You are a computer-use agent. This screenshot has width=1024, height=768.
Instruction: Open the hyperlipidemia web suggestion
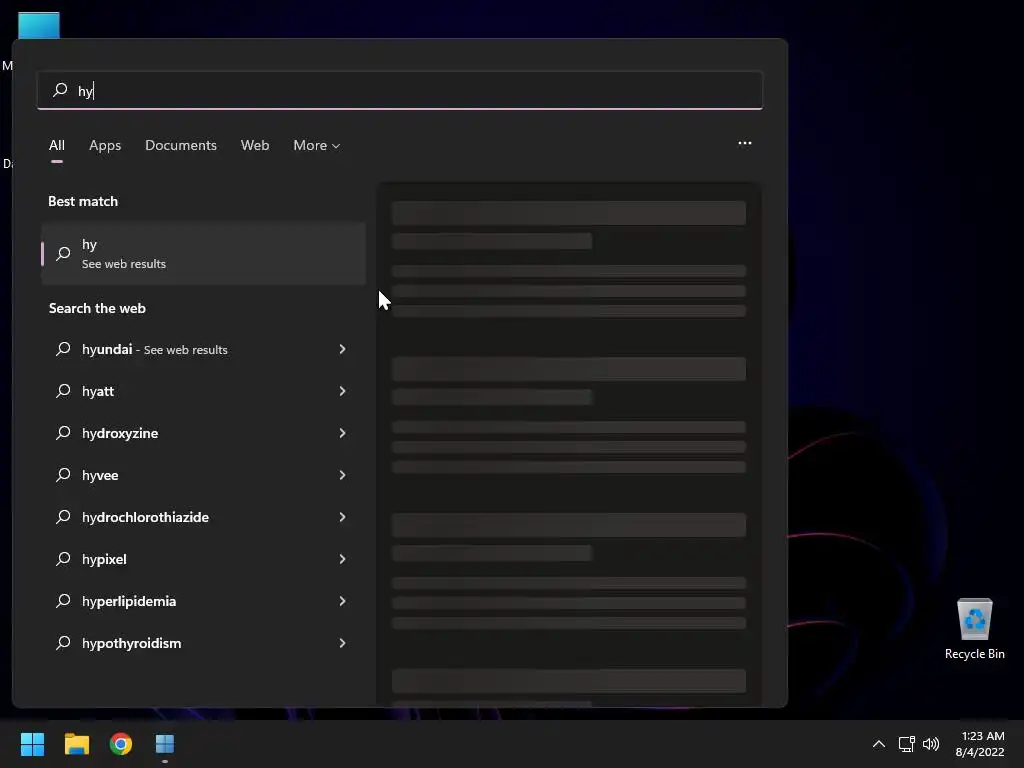point(203,601)
